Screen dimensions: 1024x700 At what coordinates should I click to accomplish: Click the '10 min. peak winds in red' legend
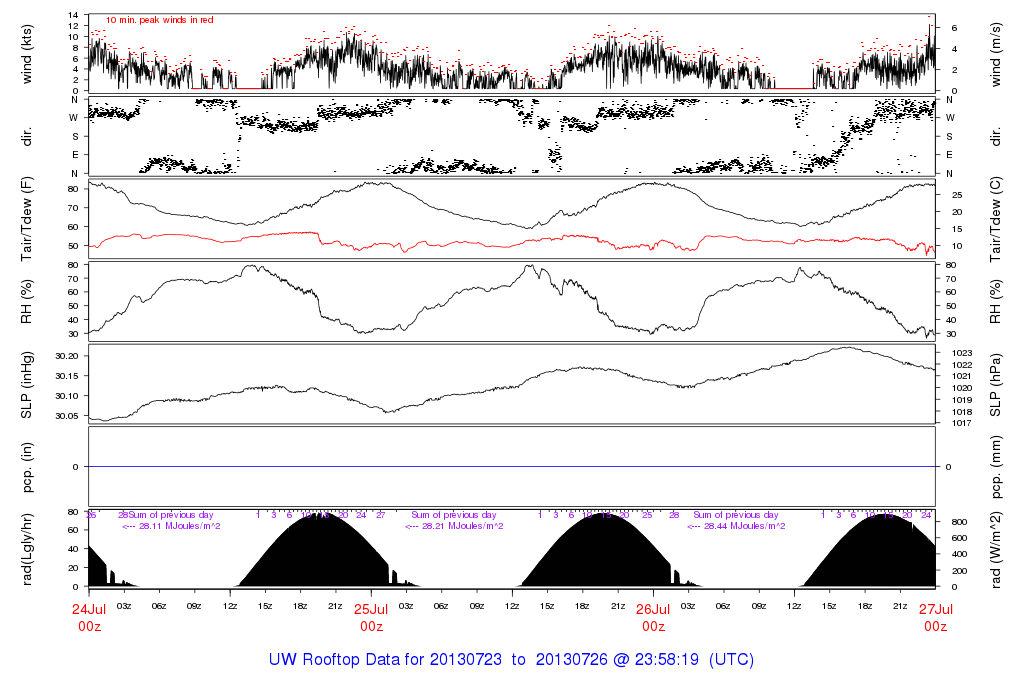point(159,20)
